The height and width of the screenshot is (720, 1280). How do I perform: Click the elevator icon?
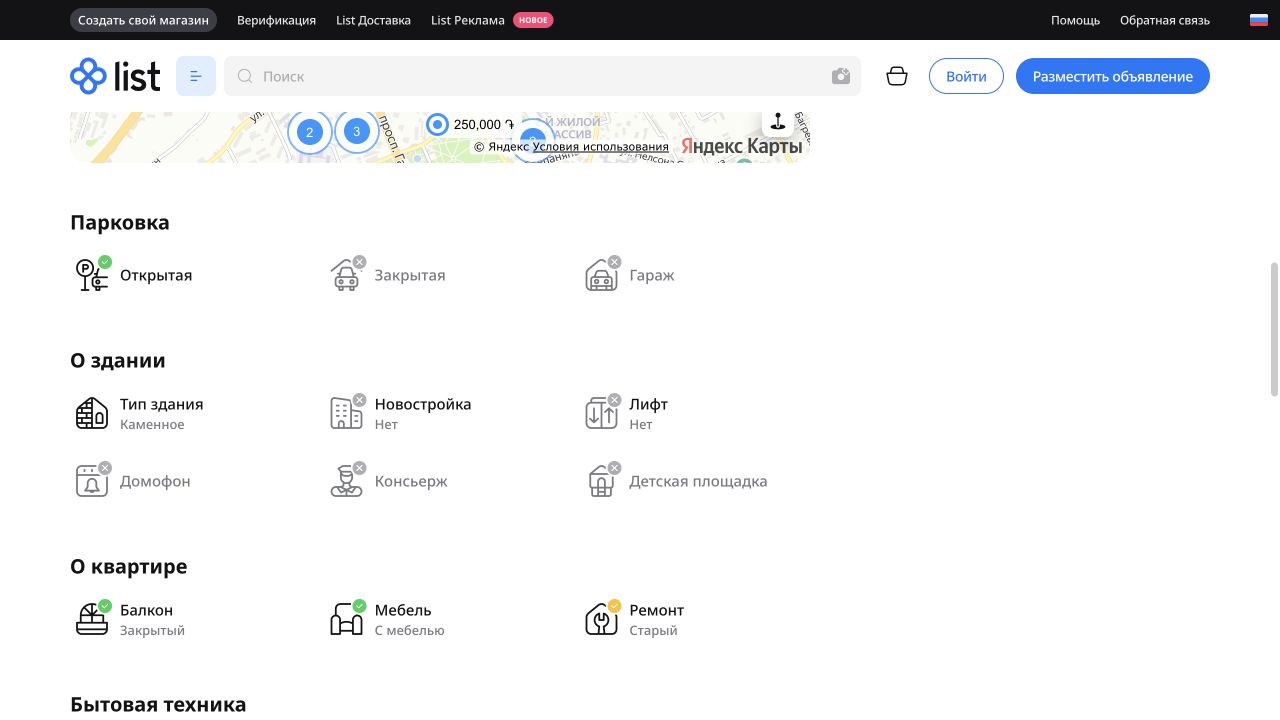pyautogui.click(x=601, y=413)
